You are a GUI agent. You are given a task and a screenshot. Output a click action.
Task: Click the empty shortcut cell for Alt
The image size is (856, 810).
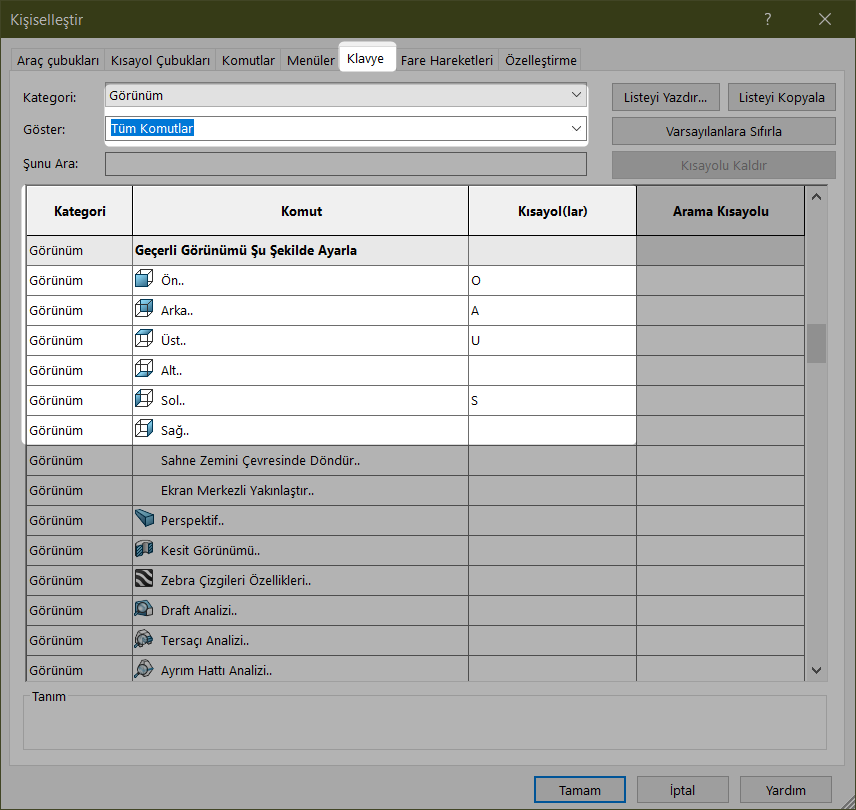click(552, 371)
